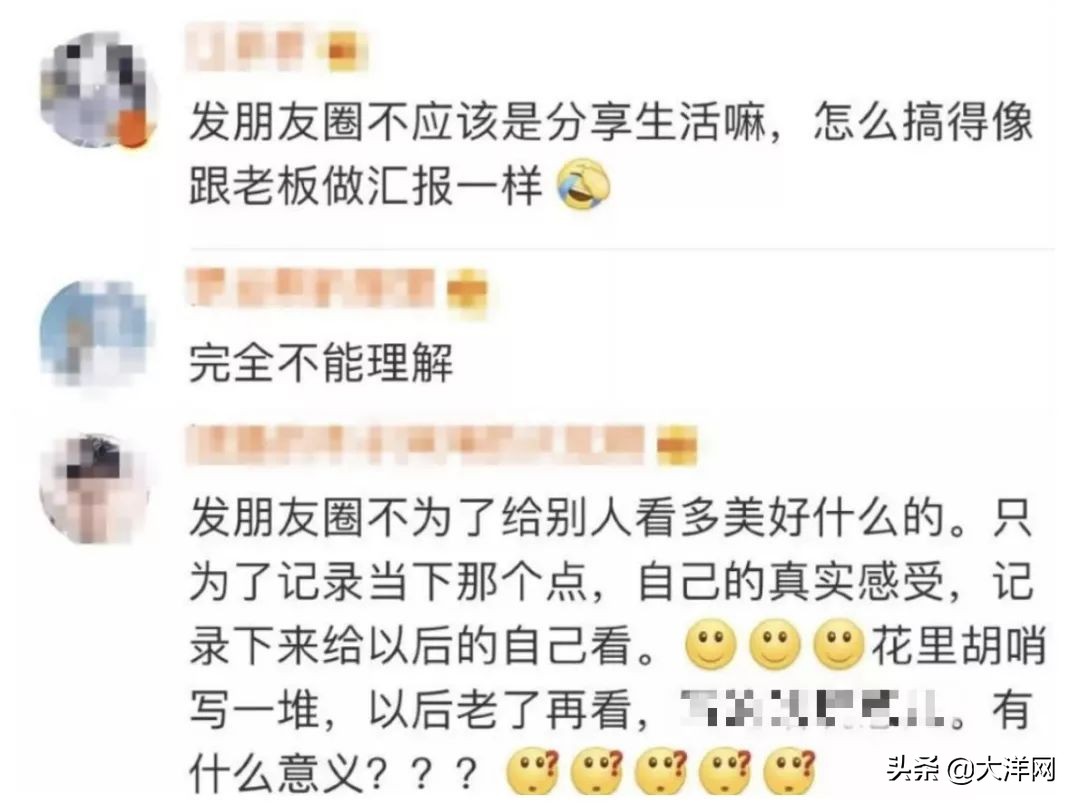Tap the first commenter's blurred username

251,47
